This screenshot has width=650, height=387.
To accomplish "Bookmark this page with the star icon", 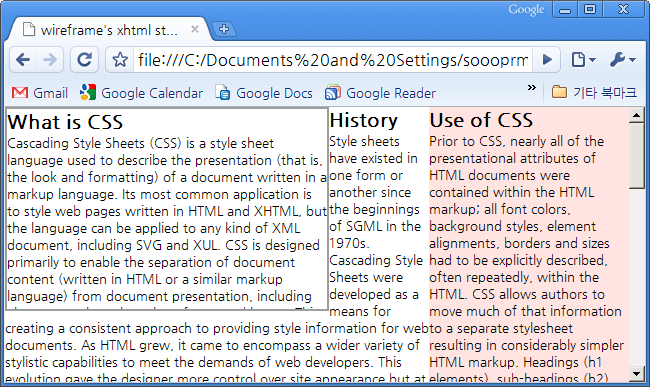I will point(120,60).
